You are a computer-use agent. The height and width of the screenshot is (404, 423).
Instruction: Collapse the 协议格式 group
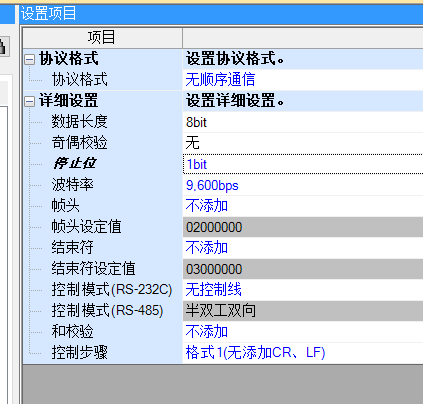coord(29,60)
